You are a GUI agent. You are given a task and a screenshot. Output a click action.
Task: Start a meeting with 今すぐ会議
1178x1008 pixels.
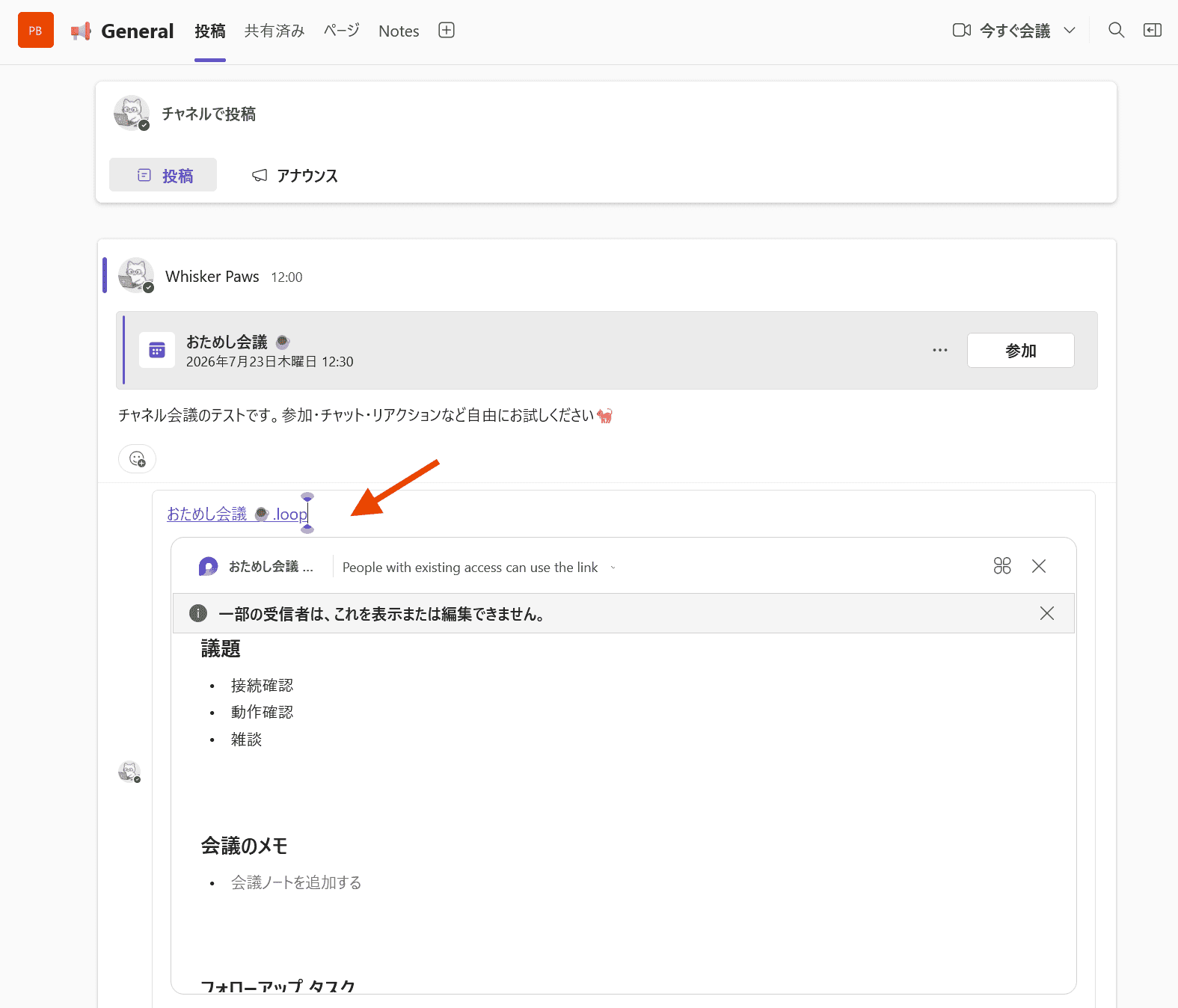click(1001, 31)
